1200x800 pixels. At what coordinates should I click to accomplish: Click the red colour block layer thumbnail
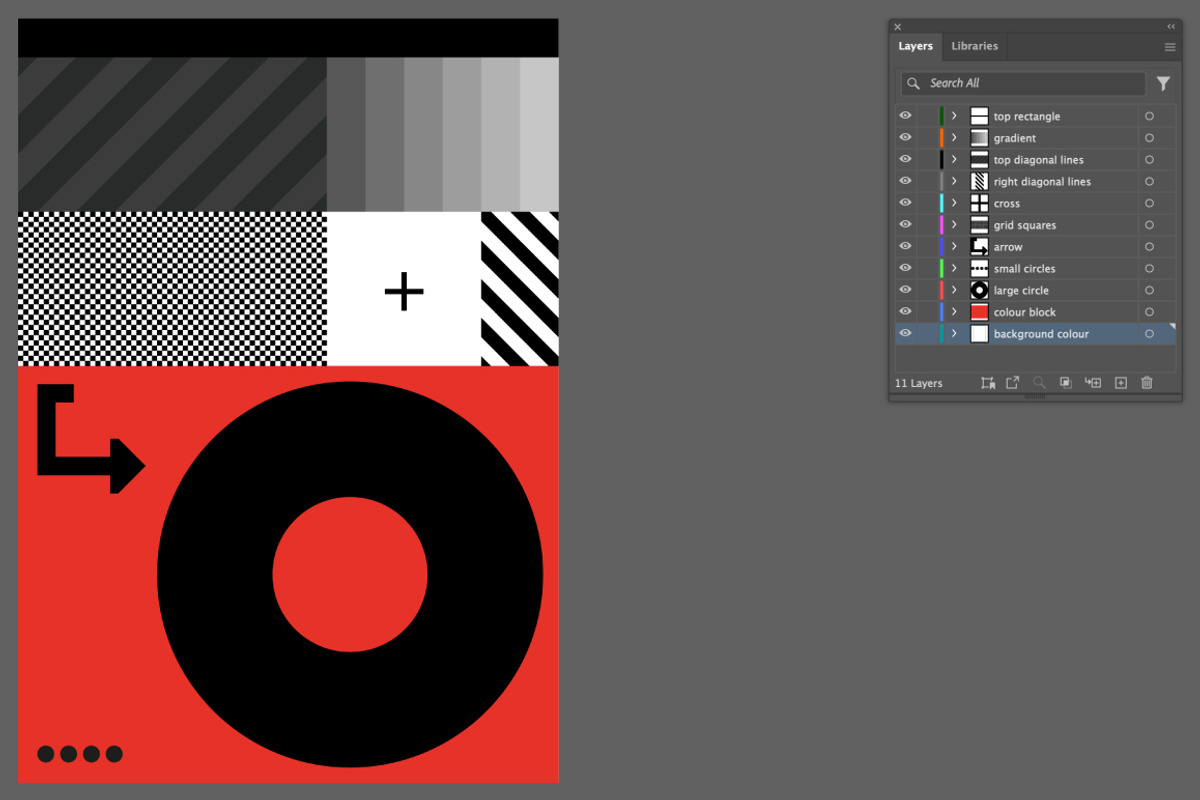(979, 312)
